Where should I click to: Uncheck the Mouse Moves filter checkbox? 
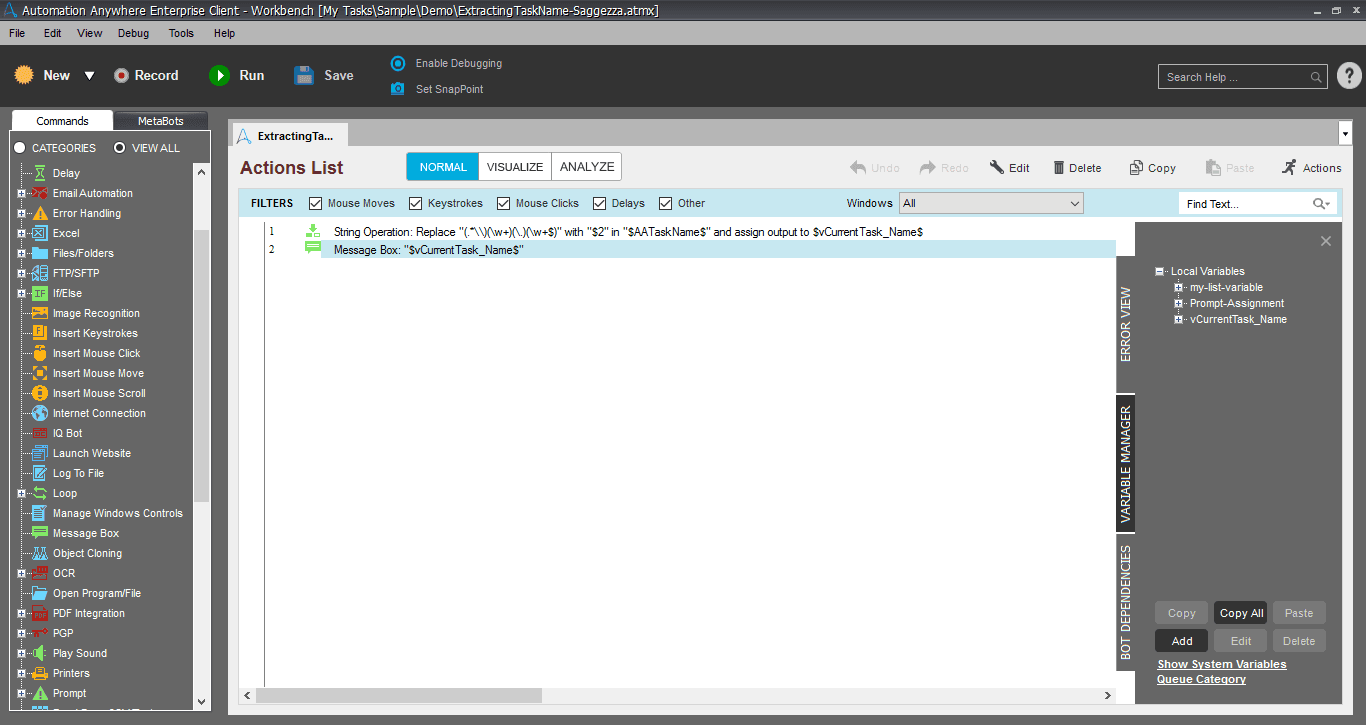(x=316, y=203)
